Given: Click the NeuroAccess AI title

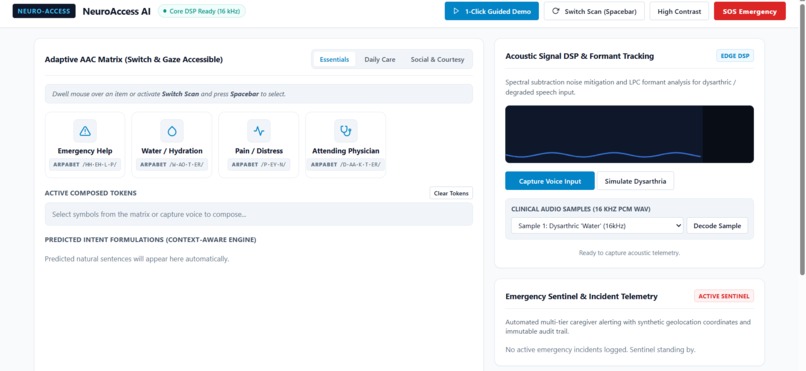Looking at the screenshot, I should tap(117, 11).
